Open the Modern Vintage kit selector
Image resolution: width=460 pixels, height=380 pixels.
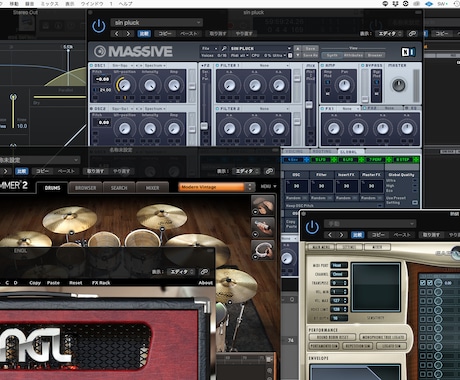click(217, 187)
